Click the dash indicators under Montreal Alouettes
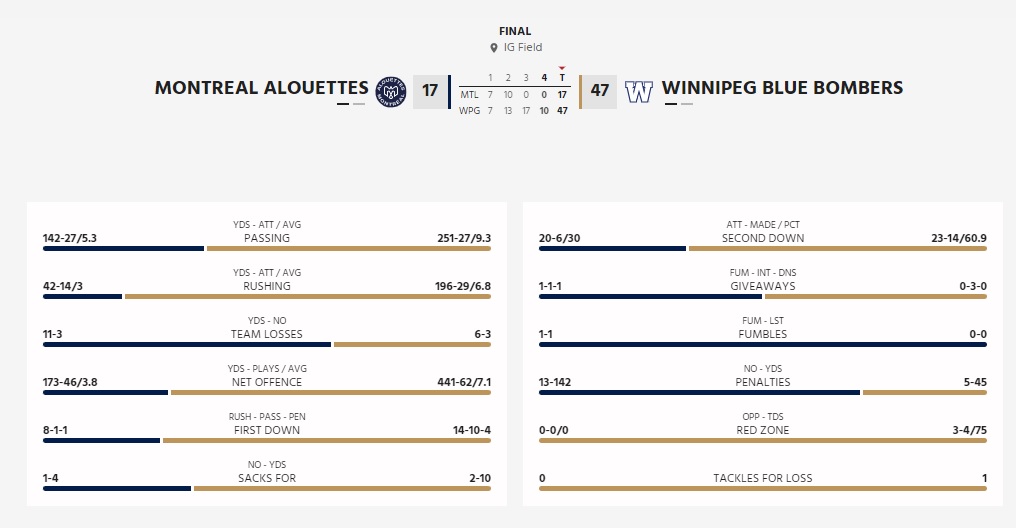Screen dimensions: 1016x528 click(x=351, y=104)
